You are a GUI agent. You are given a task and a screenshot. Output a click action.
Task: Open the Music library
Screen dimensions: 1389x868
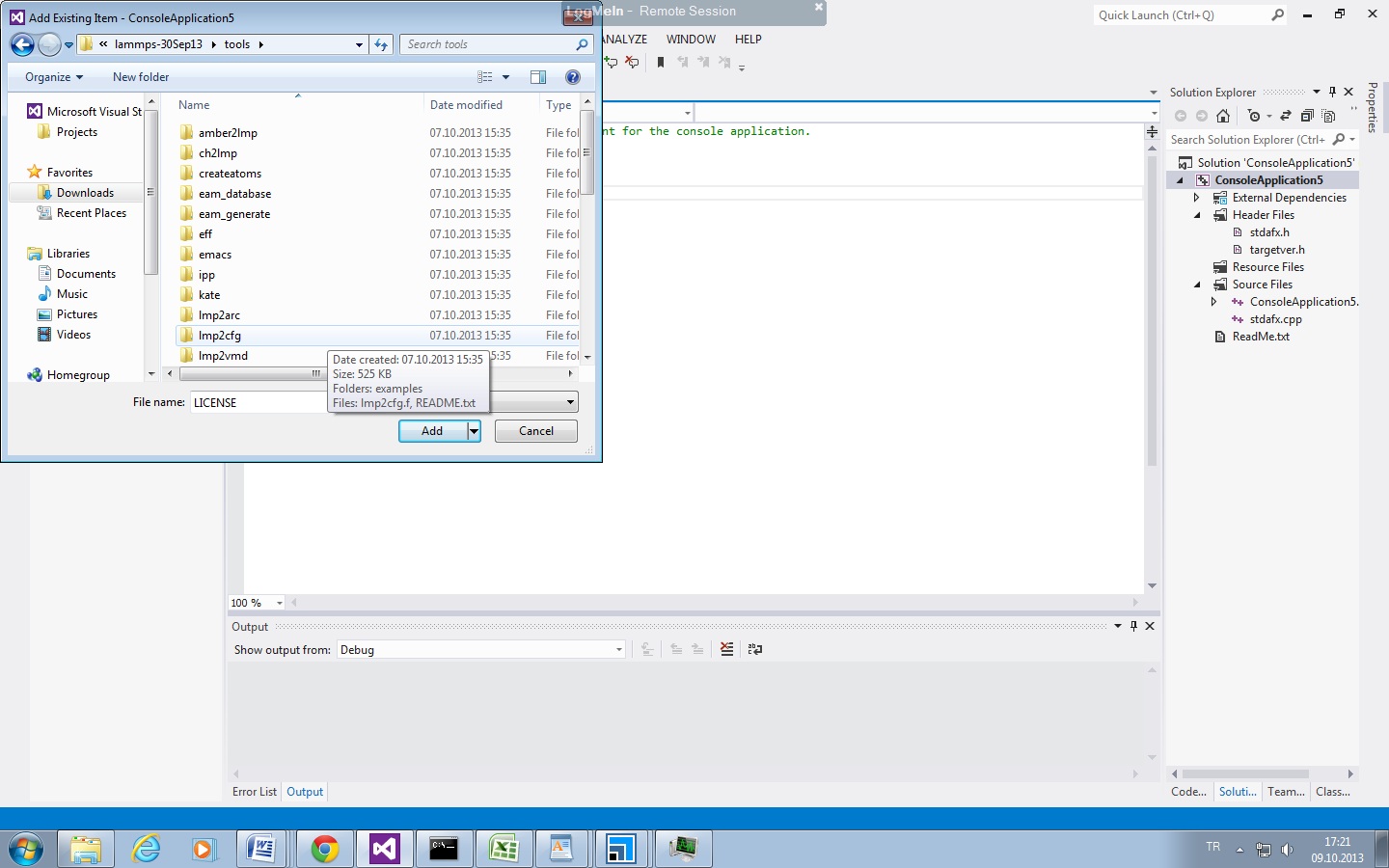(x=72, y=294)
